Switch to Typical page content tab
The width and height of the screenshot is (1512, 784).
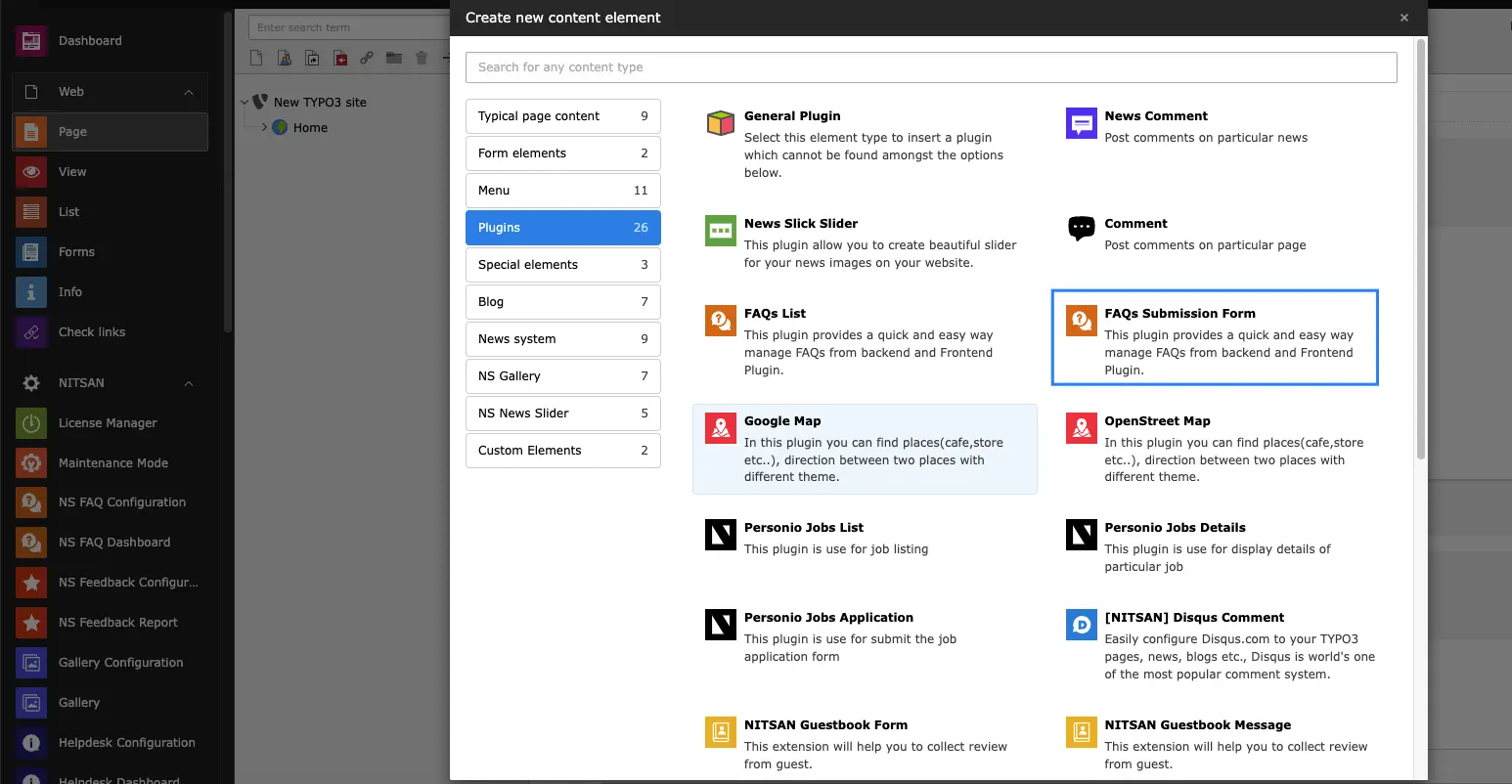[x=563, y=116]
